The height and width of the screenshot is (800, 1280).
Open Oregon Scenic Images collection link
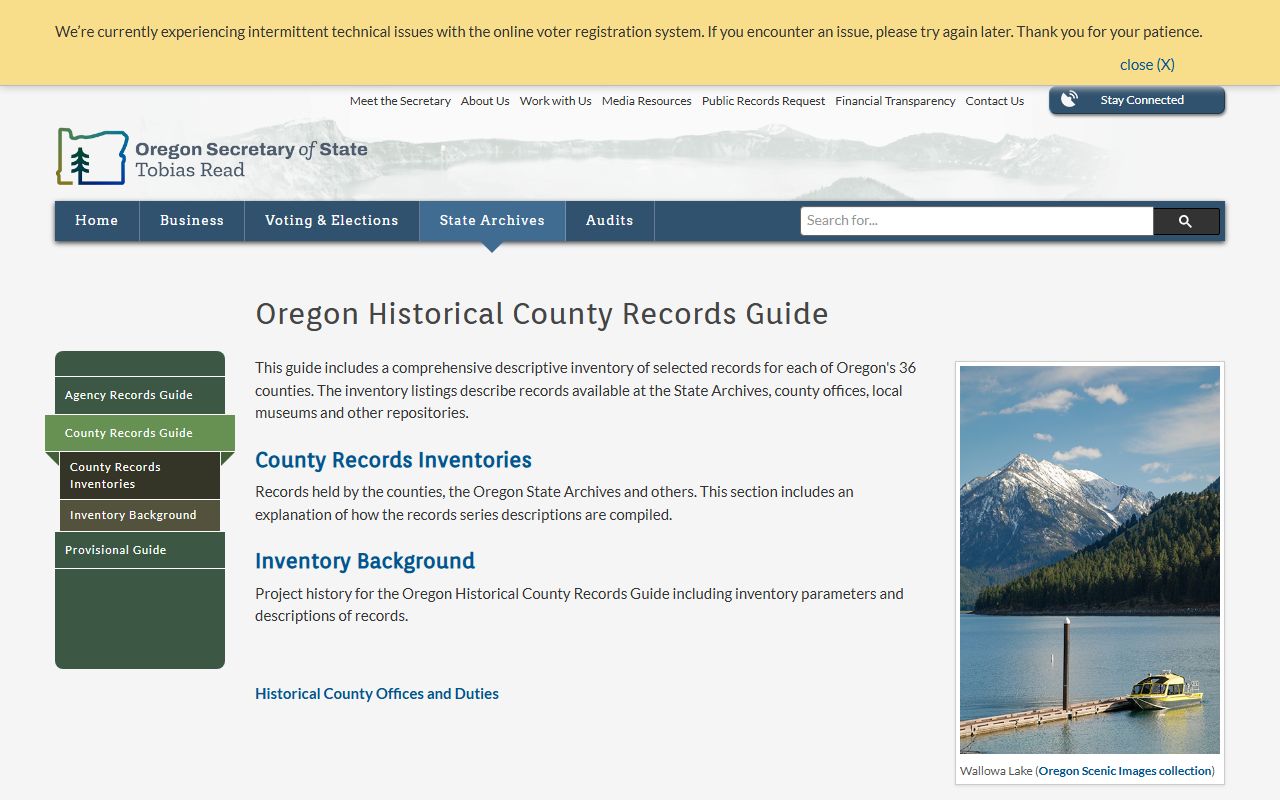(x=1125, y=771)
